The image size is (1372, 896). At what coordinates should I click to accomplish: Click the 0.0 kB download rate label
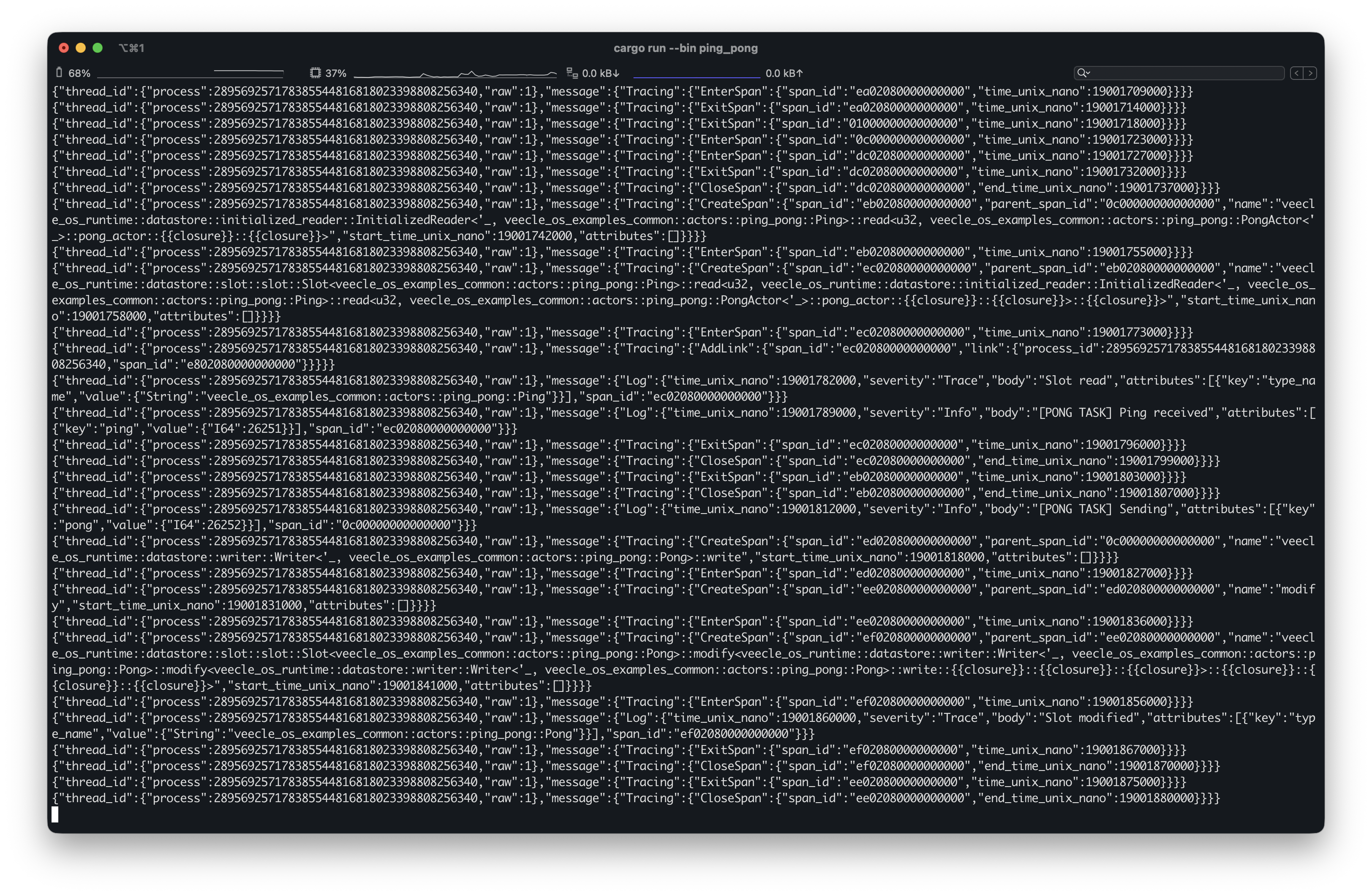(x=600, y=73)
